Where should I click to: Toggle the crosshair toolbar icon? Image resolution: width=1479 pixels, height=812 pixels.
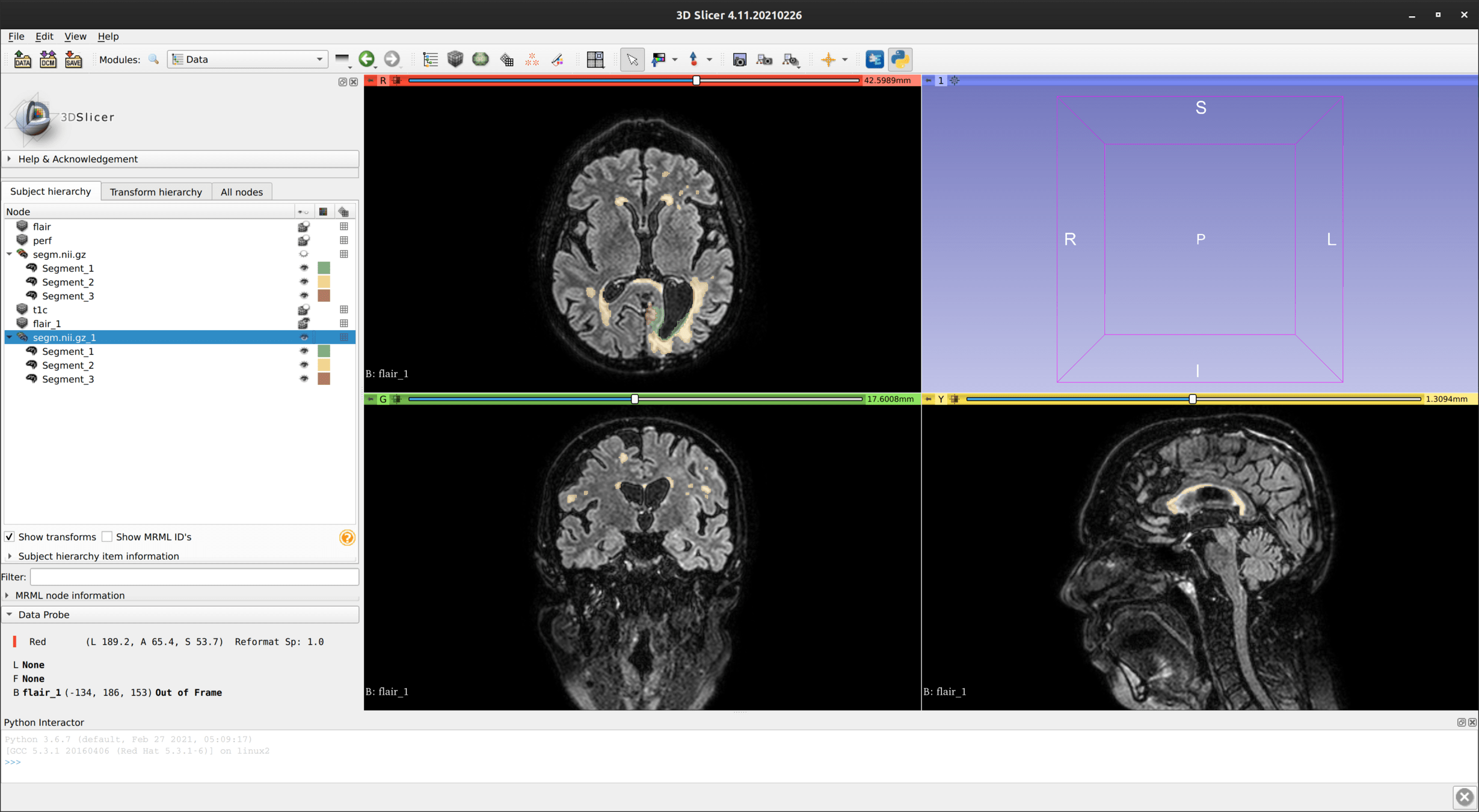(828, 59)
